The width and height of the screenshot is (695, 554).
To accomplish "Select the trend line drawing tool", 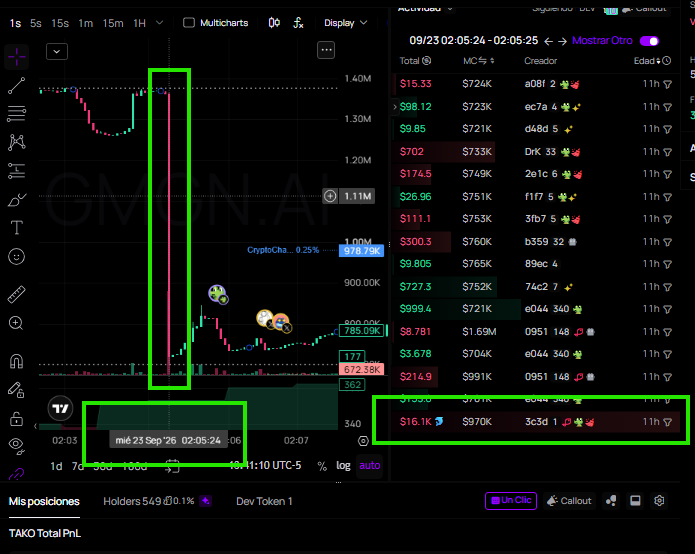I will (x=16, y=86).
